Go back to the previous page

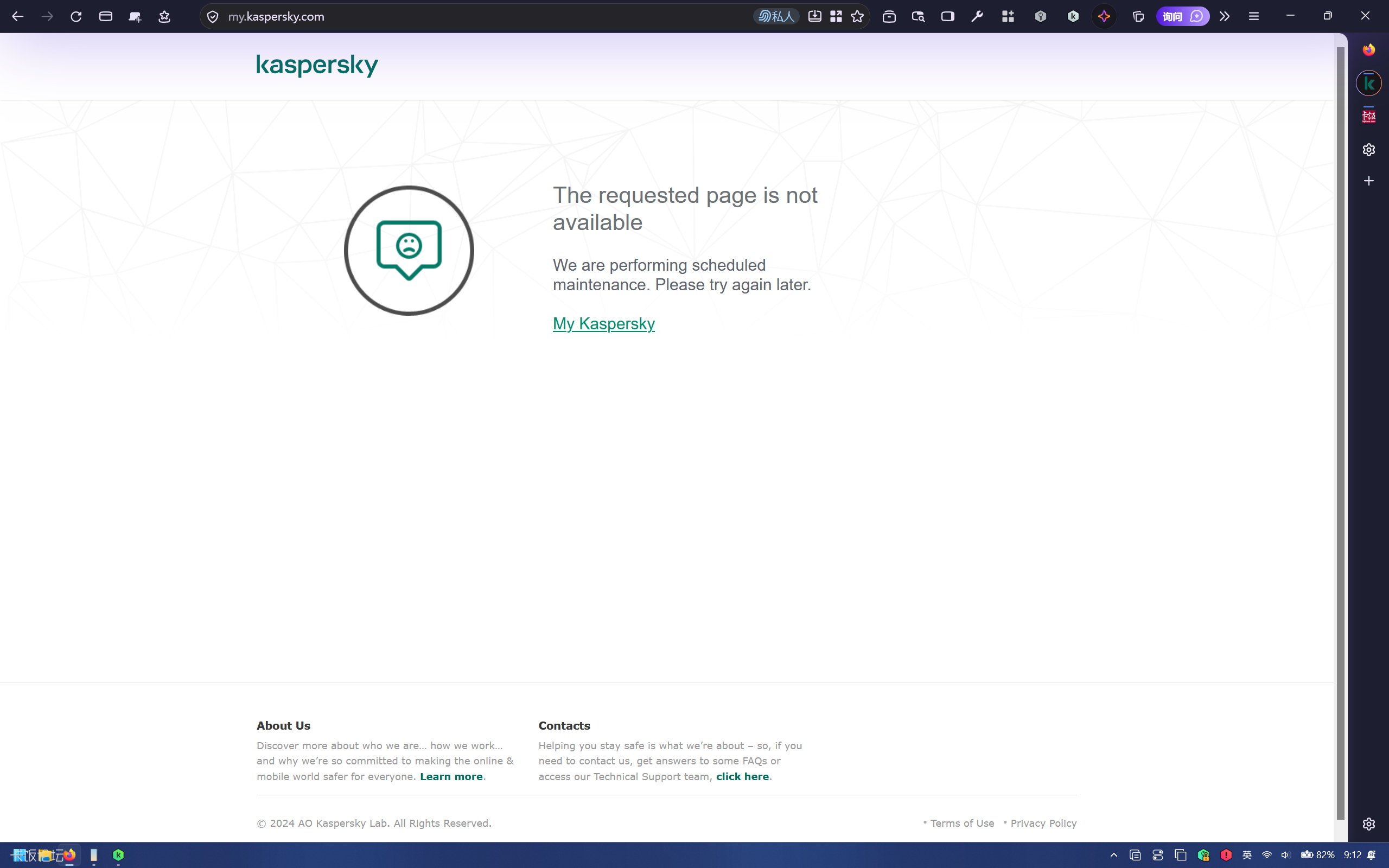(18, 16)
